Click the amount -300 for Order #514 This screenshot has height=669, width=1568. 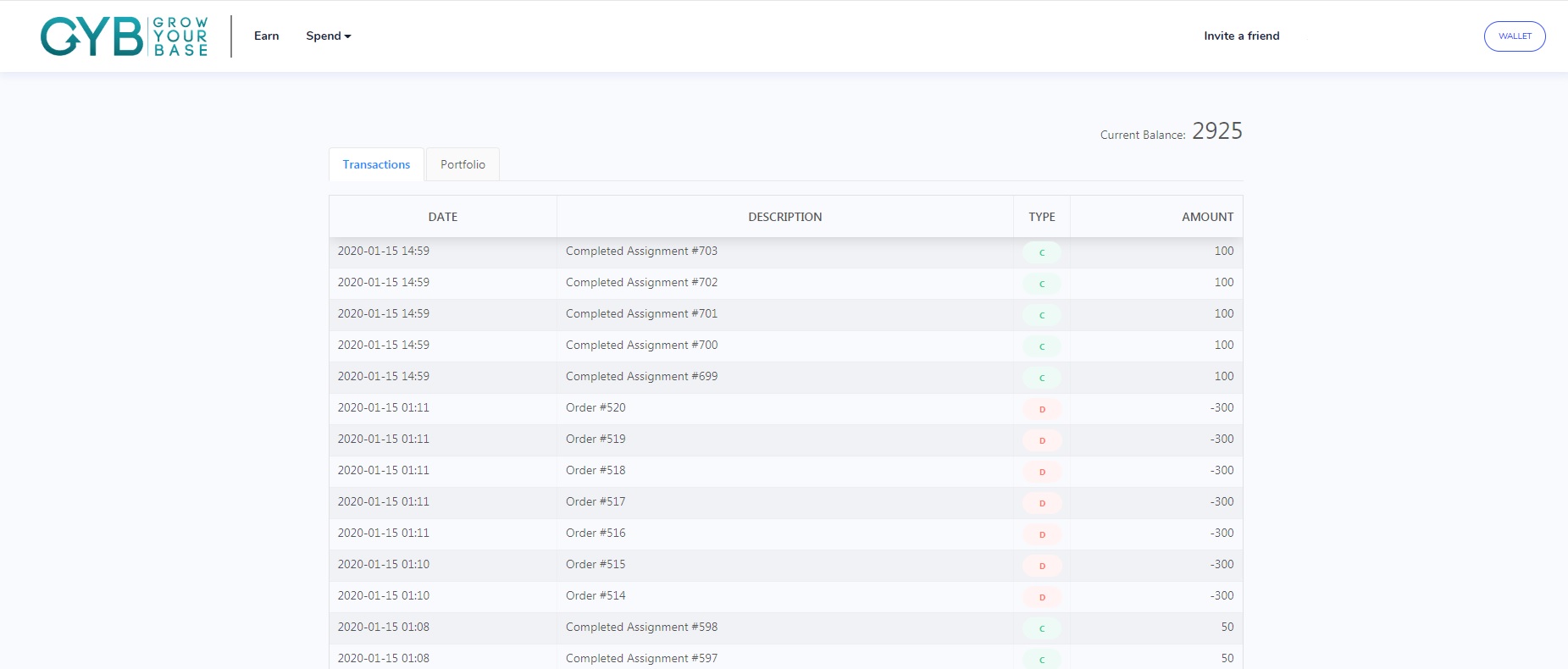(x=1222, y=595)
